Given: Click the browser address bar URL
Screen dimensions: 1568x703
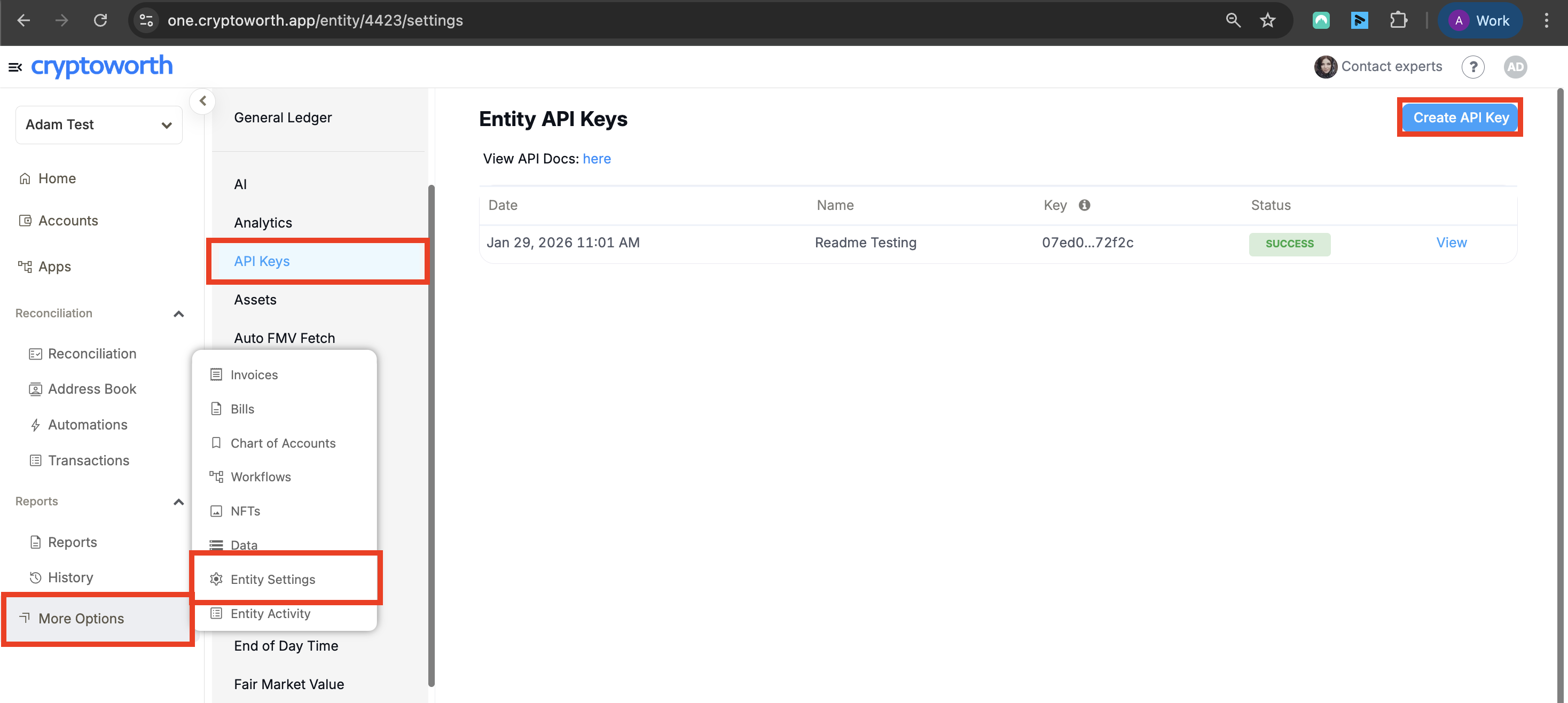Looking at the screenshot, I should click(x=315, y=20).
